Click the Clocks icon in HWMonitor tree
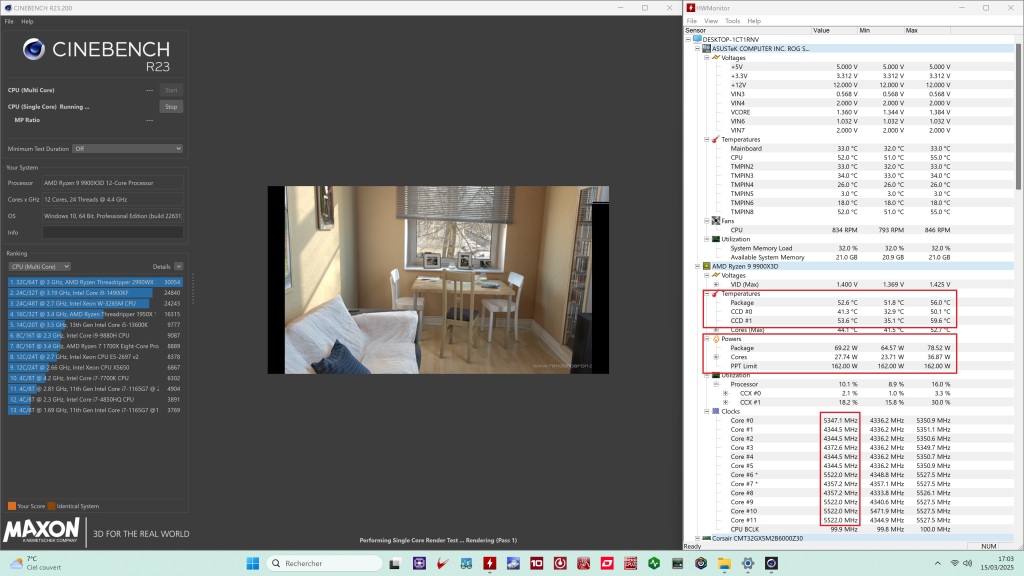This screenshot has height=576, width=1024. tap(716, 411)
